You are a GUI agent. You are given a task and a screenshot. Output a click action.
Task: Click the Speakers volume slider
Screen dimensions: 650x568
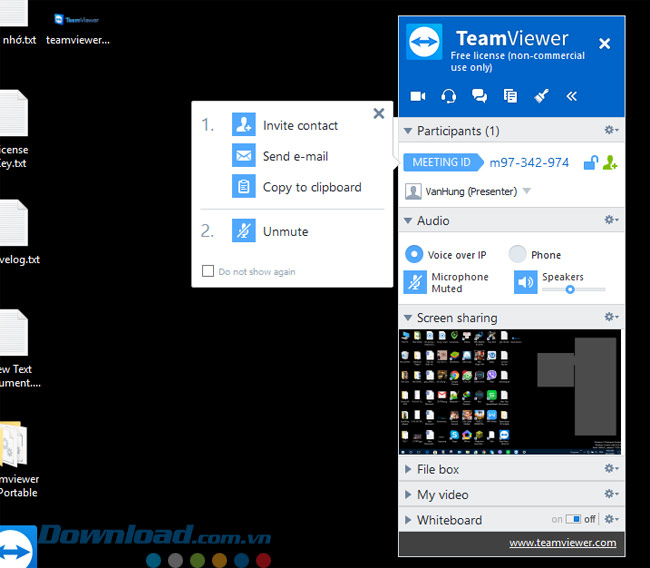(x=573, y=289)
